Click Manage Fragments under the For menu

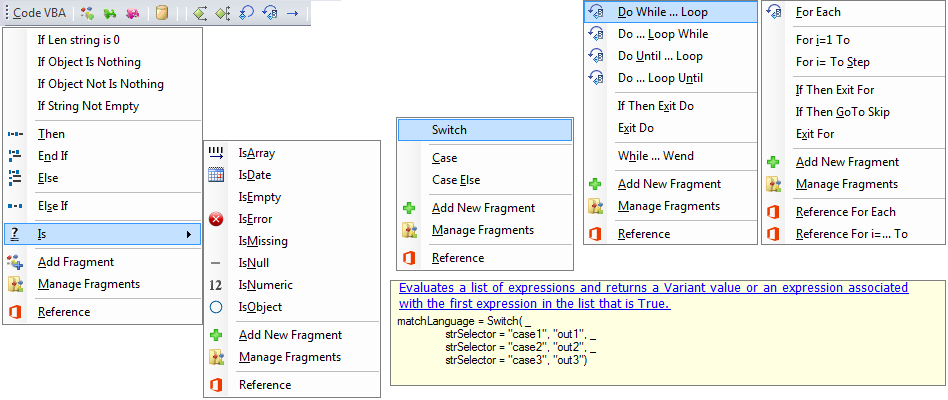(x=846, y=184)
